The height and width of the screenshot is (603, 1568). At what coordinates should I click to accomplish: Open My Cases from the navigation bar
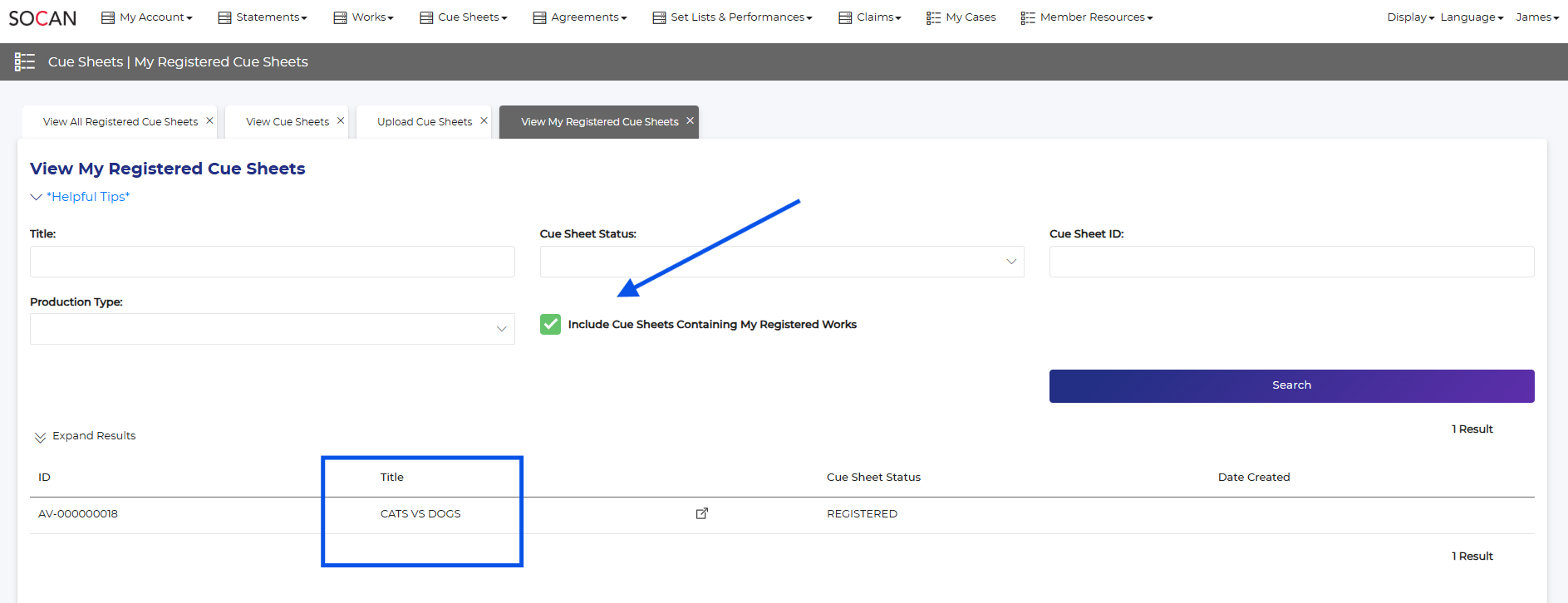[961, 17]
